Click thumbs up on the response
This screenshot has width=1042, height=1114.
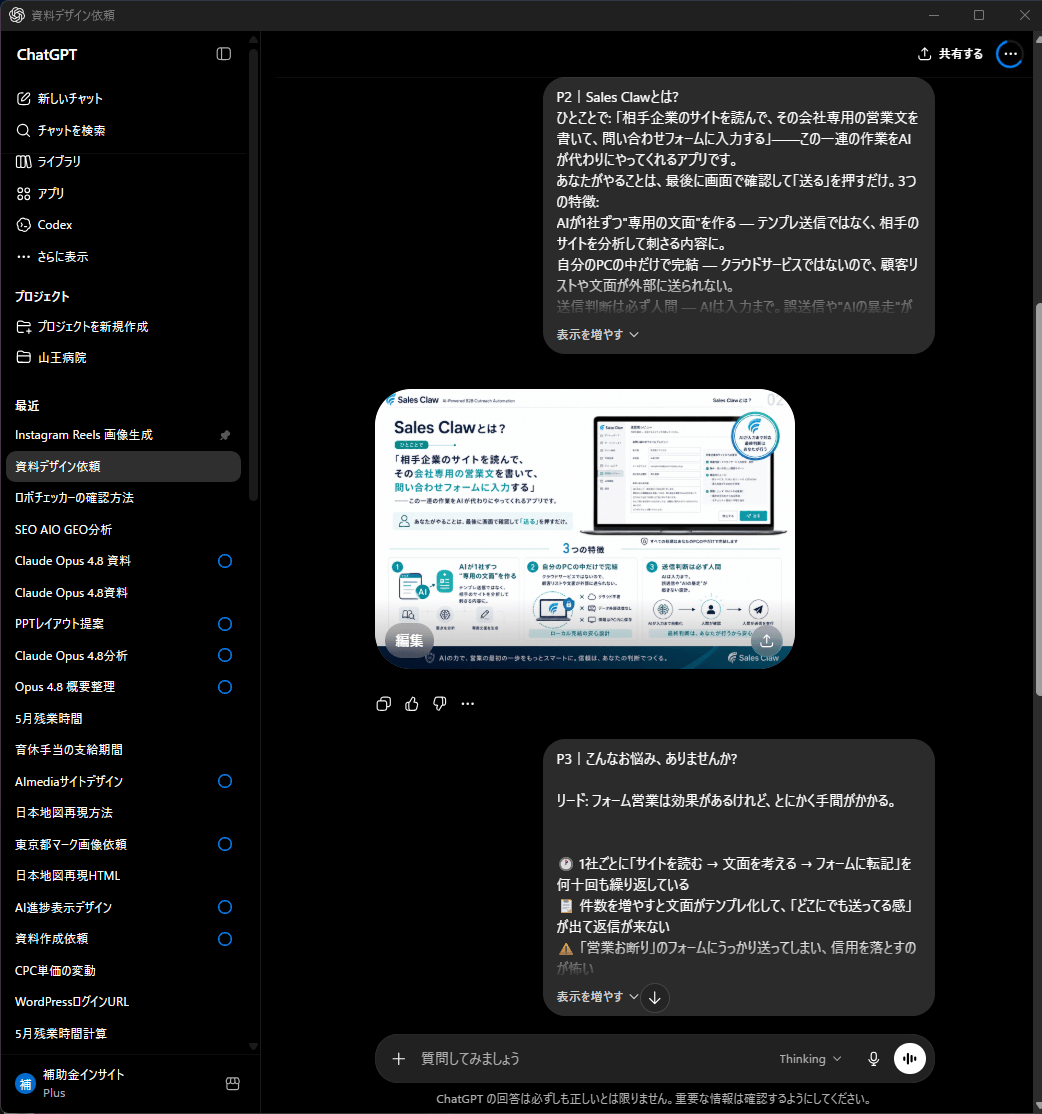tap(411, 704)
